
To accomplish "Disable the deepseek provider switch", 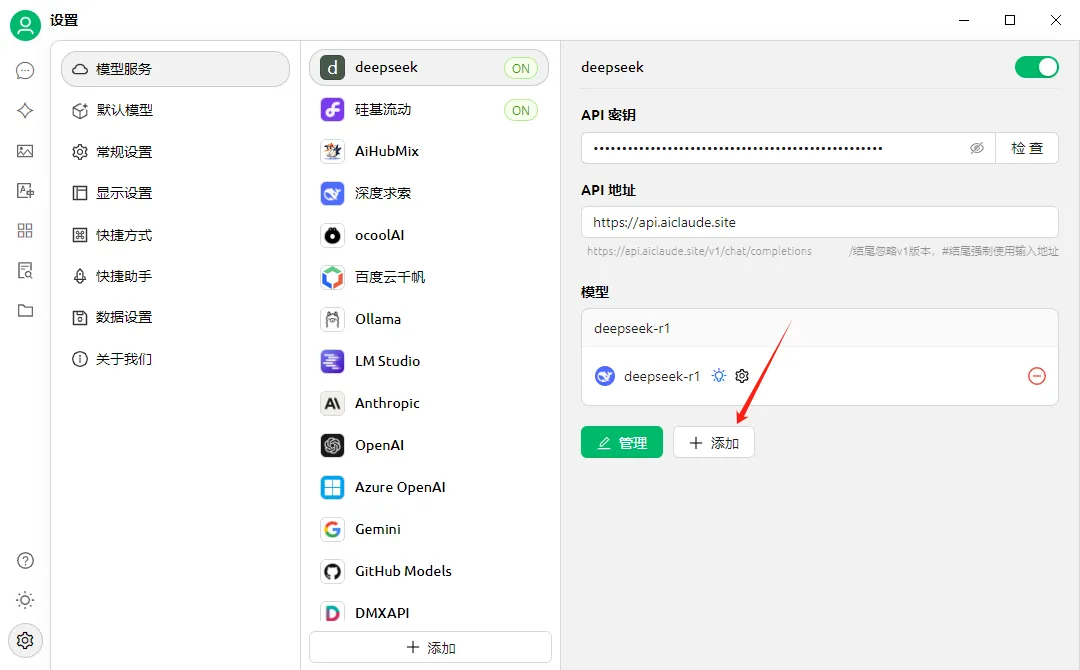I will [1036, 67].
